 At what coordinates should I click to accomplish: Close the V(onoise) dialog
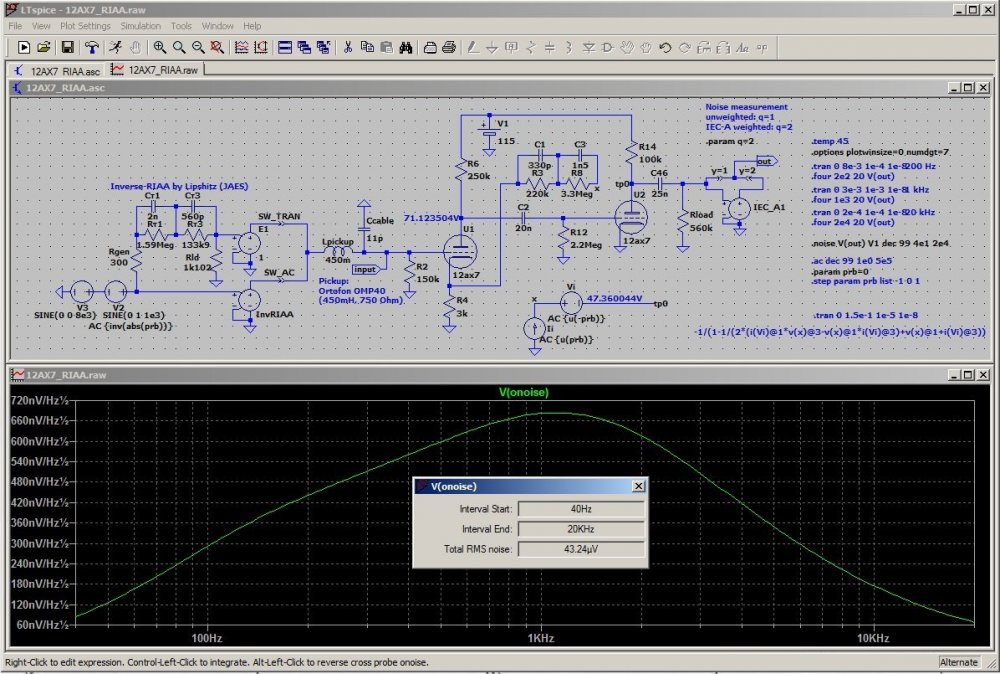(638, 486)
